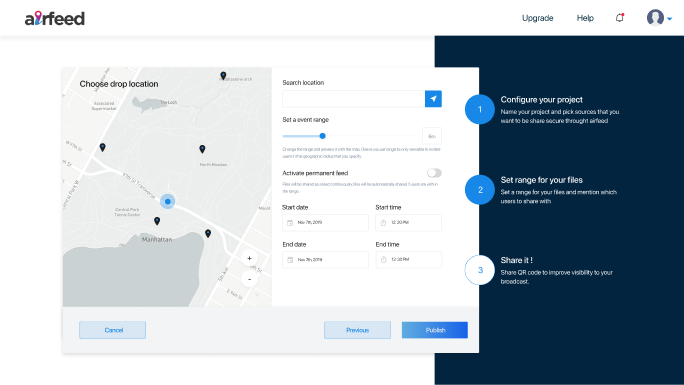Select the map pin above Manhattan label
684x385 pixels.
157,221
